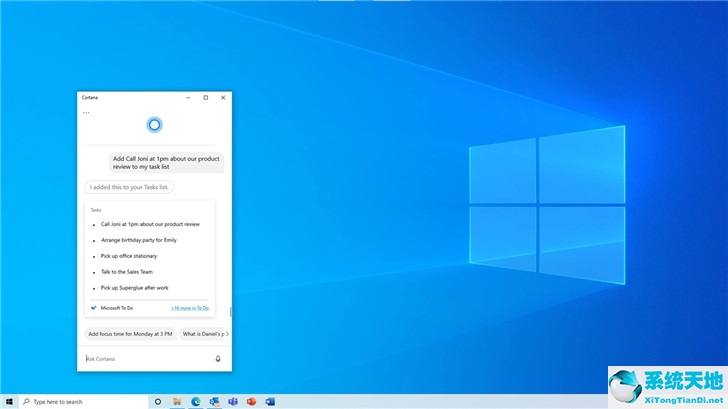Open File Explorer from the taskbar

click(177, 402)
